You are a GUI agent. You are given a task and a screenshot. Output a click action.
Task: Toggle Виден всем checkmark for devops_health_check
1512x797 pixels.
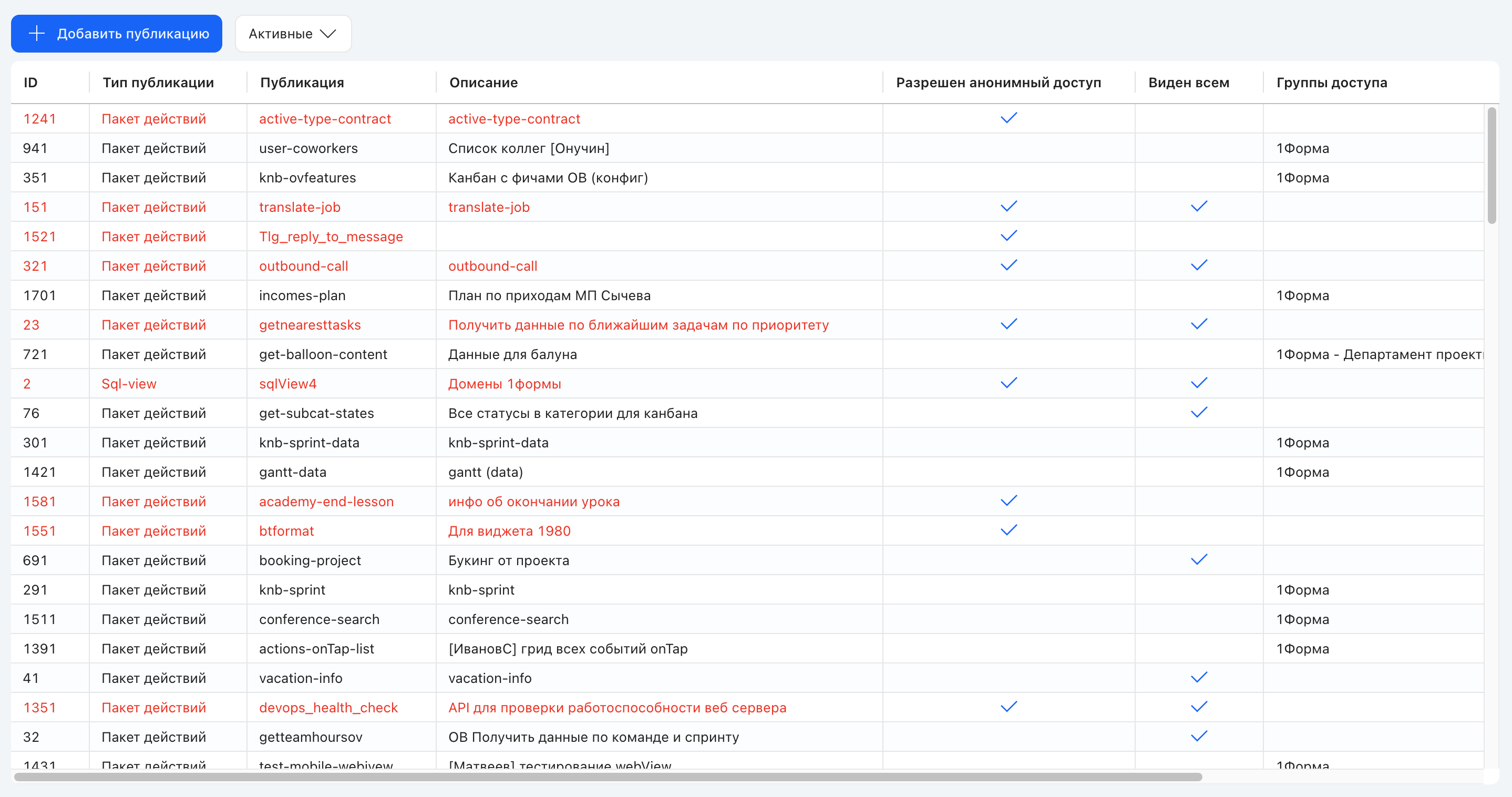pyautogui.click(x=1199, y=707)
